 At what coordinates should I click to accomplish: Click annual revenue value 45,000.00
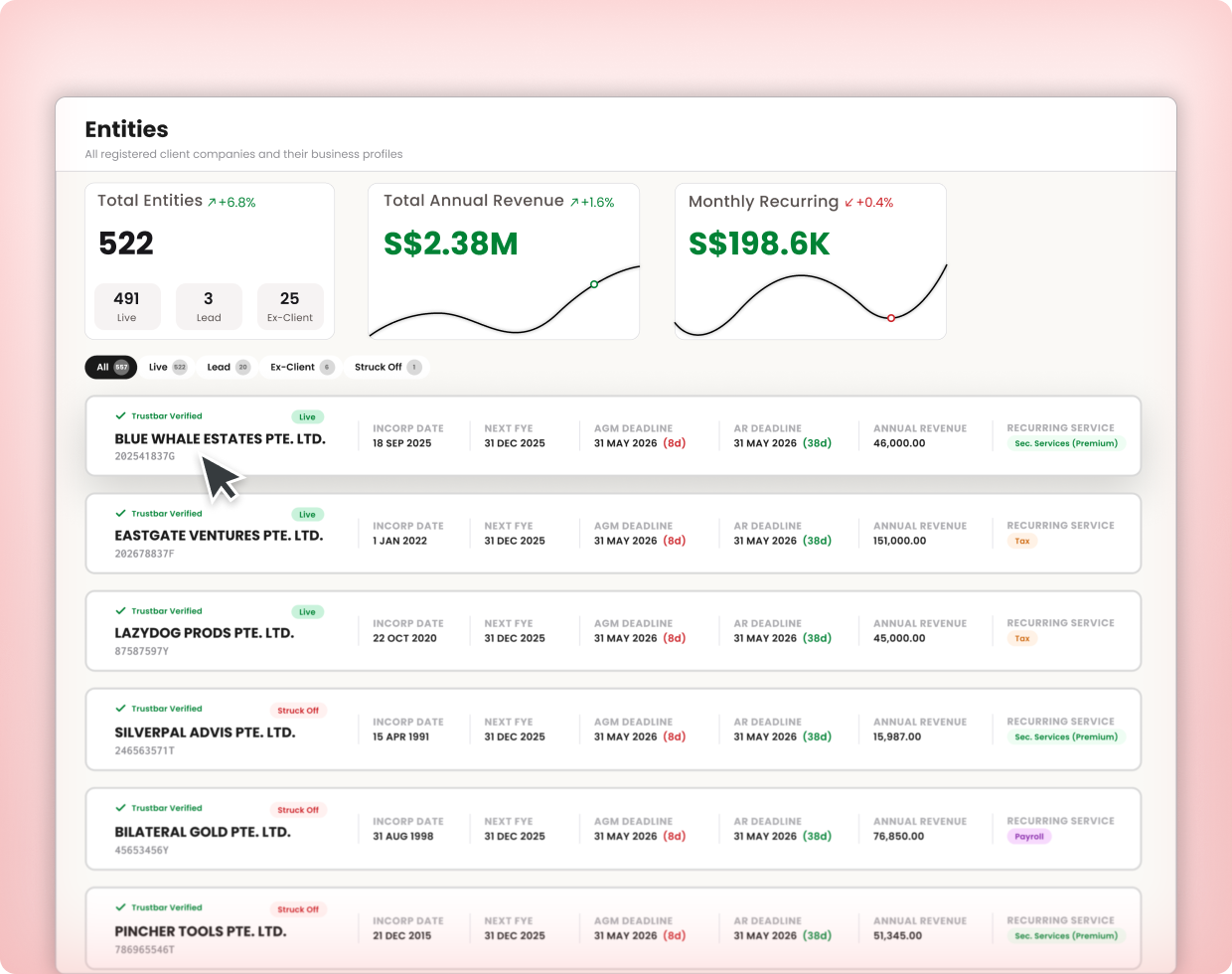coord(899,638)
